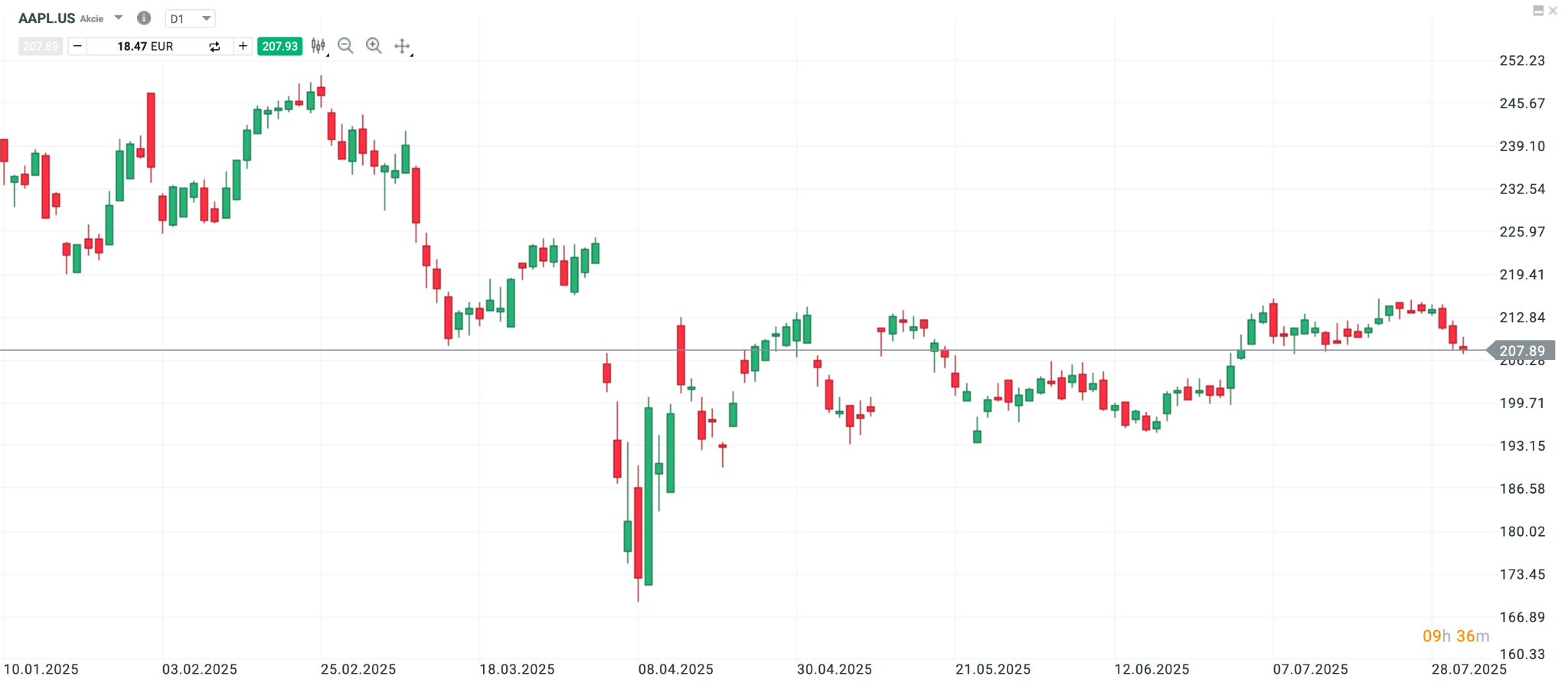Expand the AAPL.US symbol dropdown arrow
Screen dimensions: 1568x686
(x=119, y=18)
